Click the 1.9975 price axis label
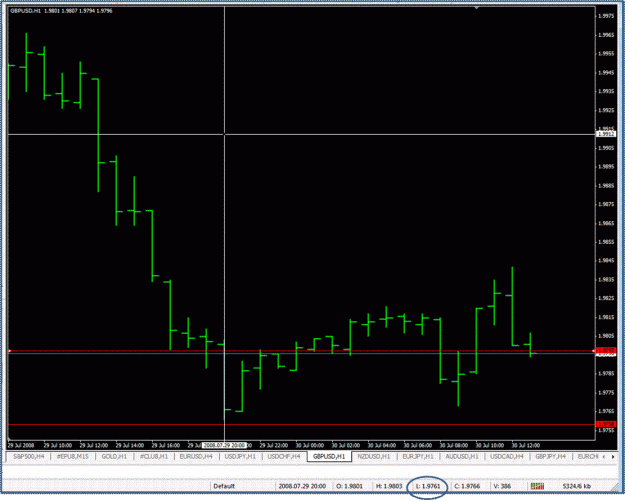Screen dimensions: 625x501 (x=606, y=16)
